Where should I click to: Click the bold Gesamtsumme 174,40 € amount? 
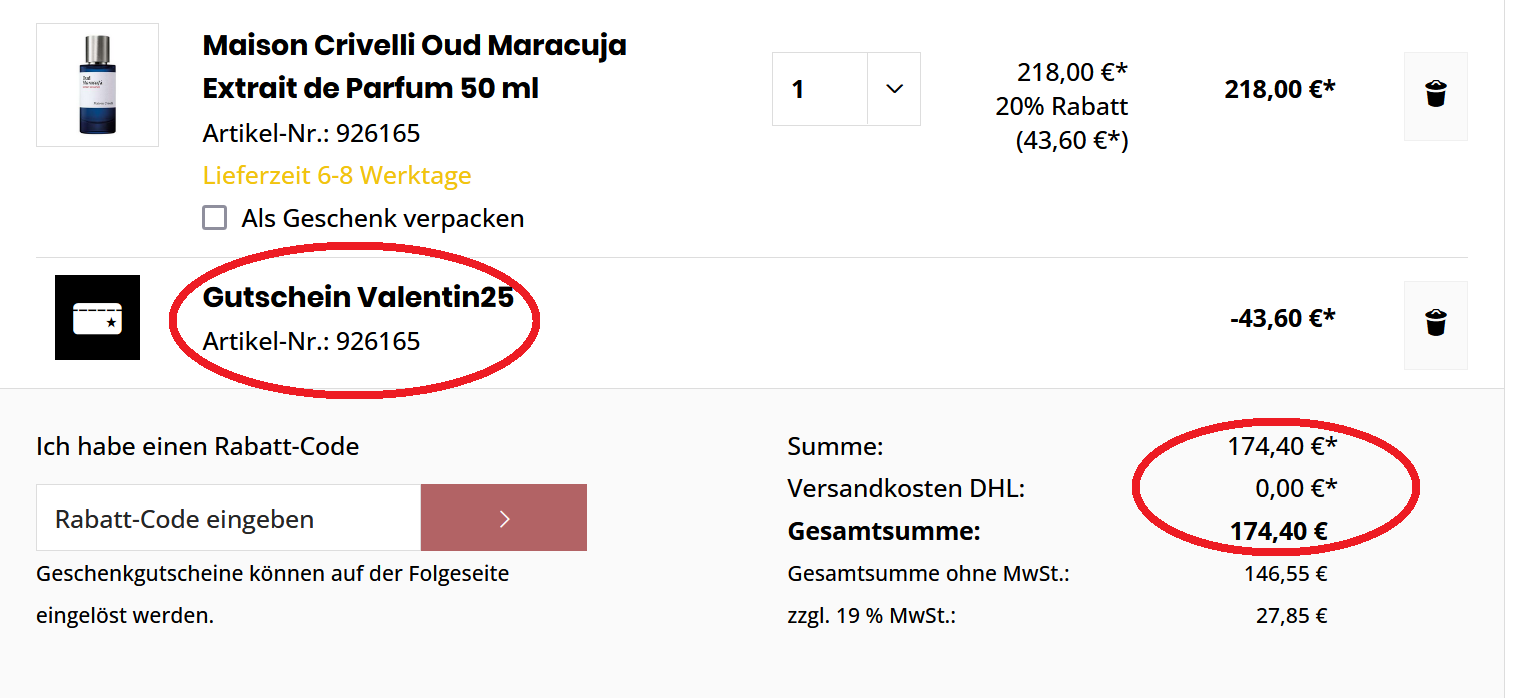tap(1278, 531)
